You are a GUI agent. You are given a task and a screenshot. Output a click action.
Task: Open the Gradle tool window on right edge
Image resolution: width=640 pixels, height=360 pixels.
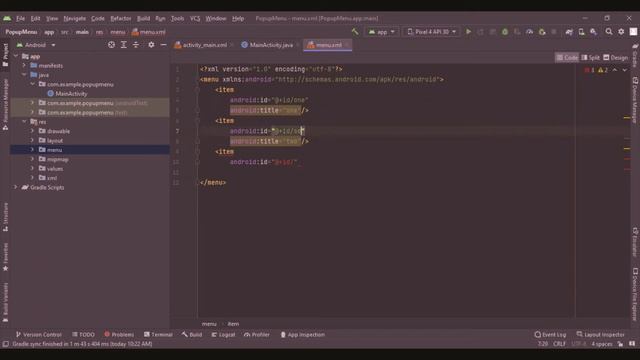point(635,56)
